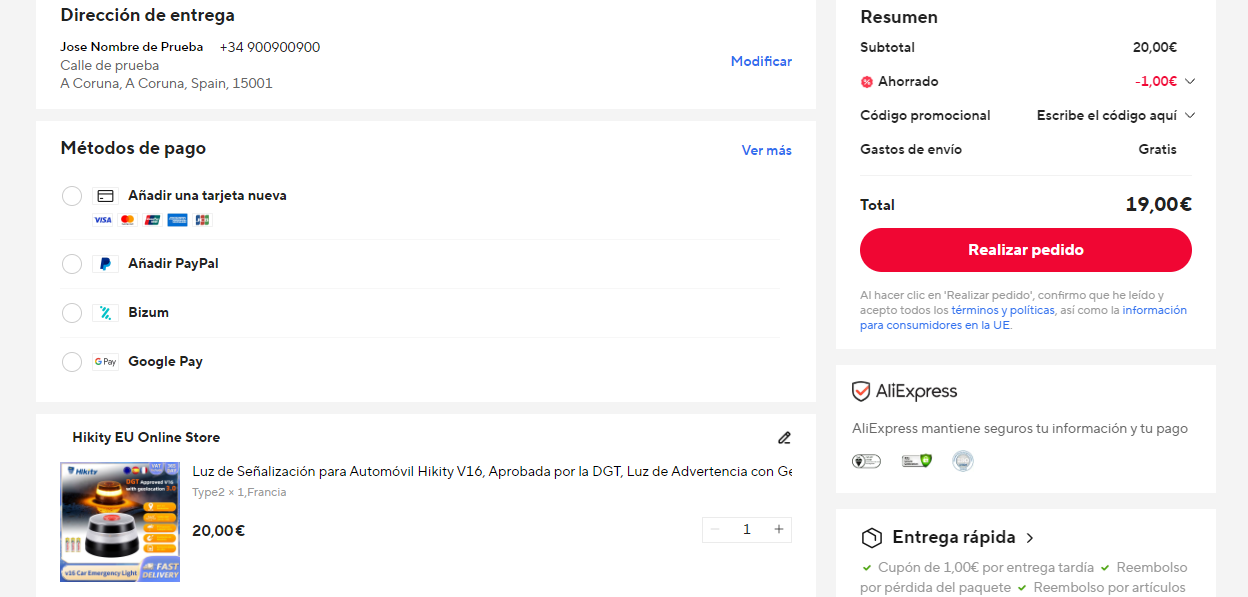Screen dimensions: 1248x597
Task: Click the PayPal logo icon
Action: [105, 264]
